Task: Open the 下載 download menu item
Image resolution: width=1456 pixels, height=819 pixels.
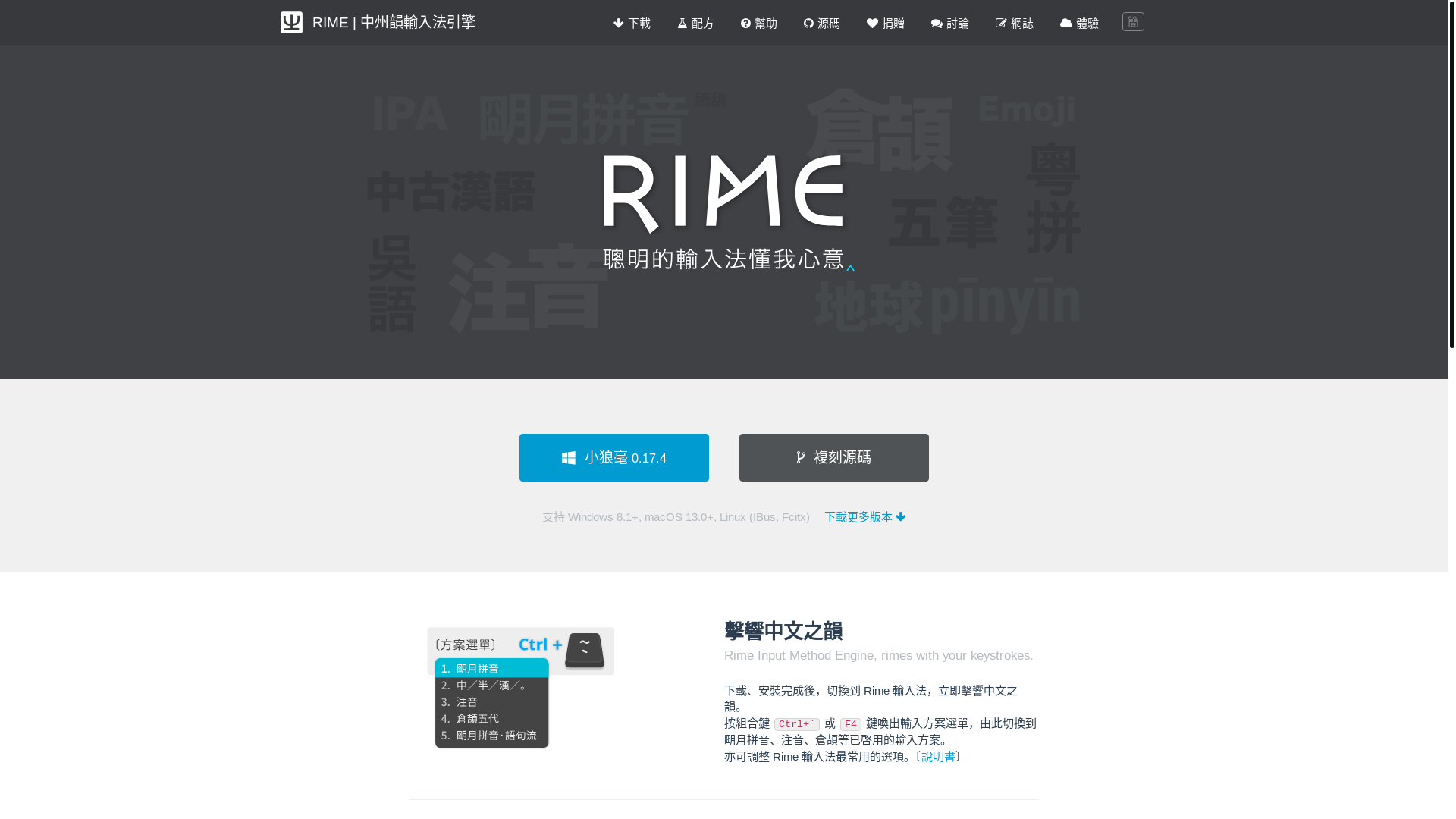Action: point(632,23)
